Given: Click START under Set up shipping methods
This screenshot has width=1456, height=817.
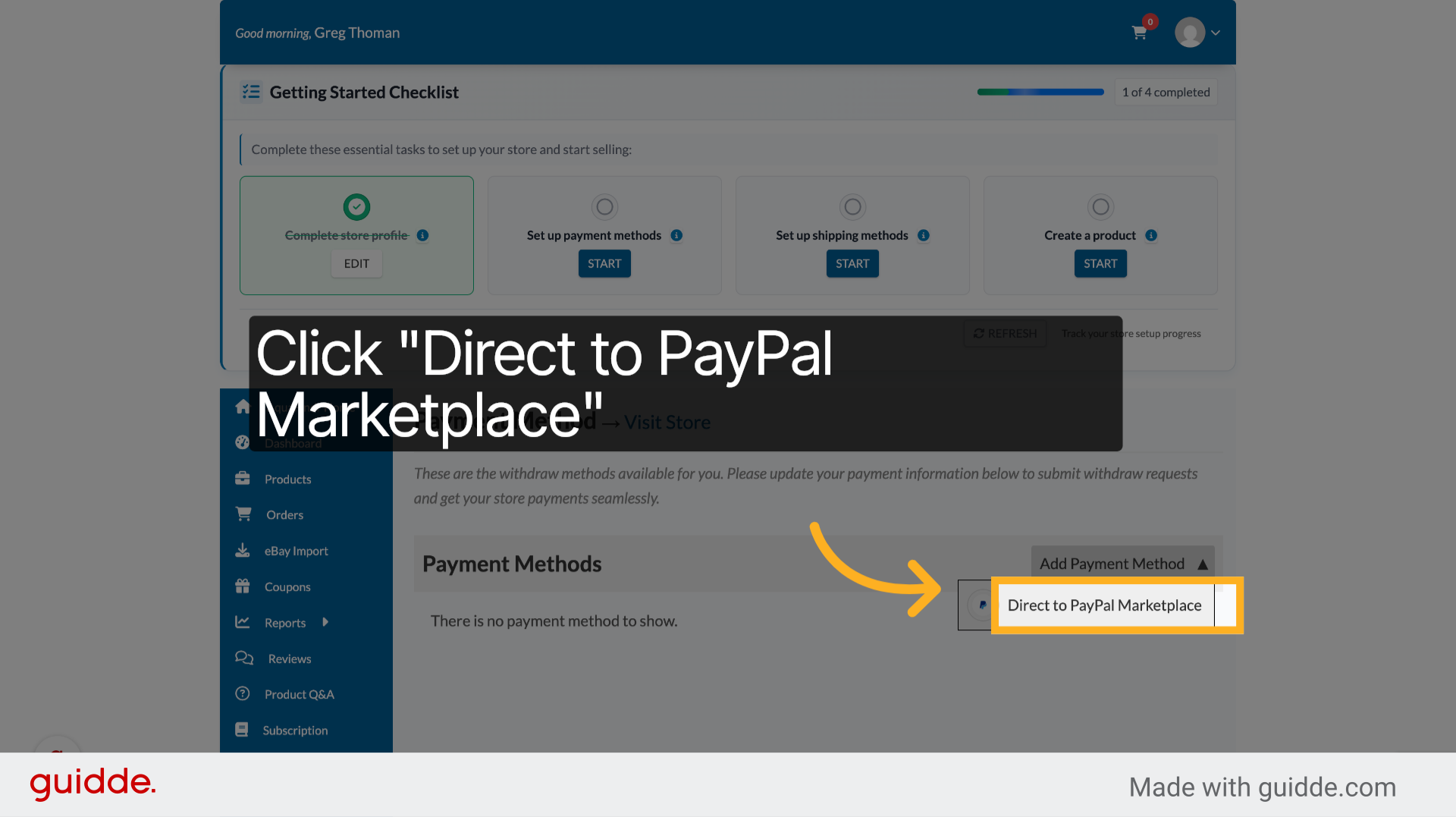Looking at the screenshot, I should (852, 263).
